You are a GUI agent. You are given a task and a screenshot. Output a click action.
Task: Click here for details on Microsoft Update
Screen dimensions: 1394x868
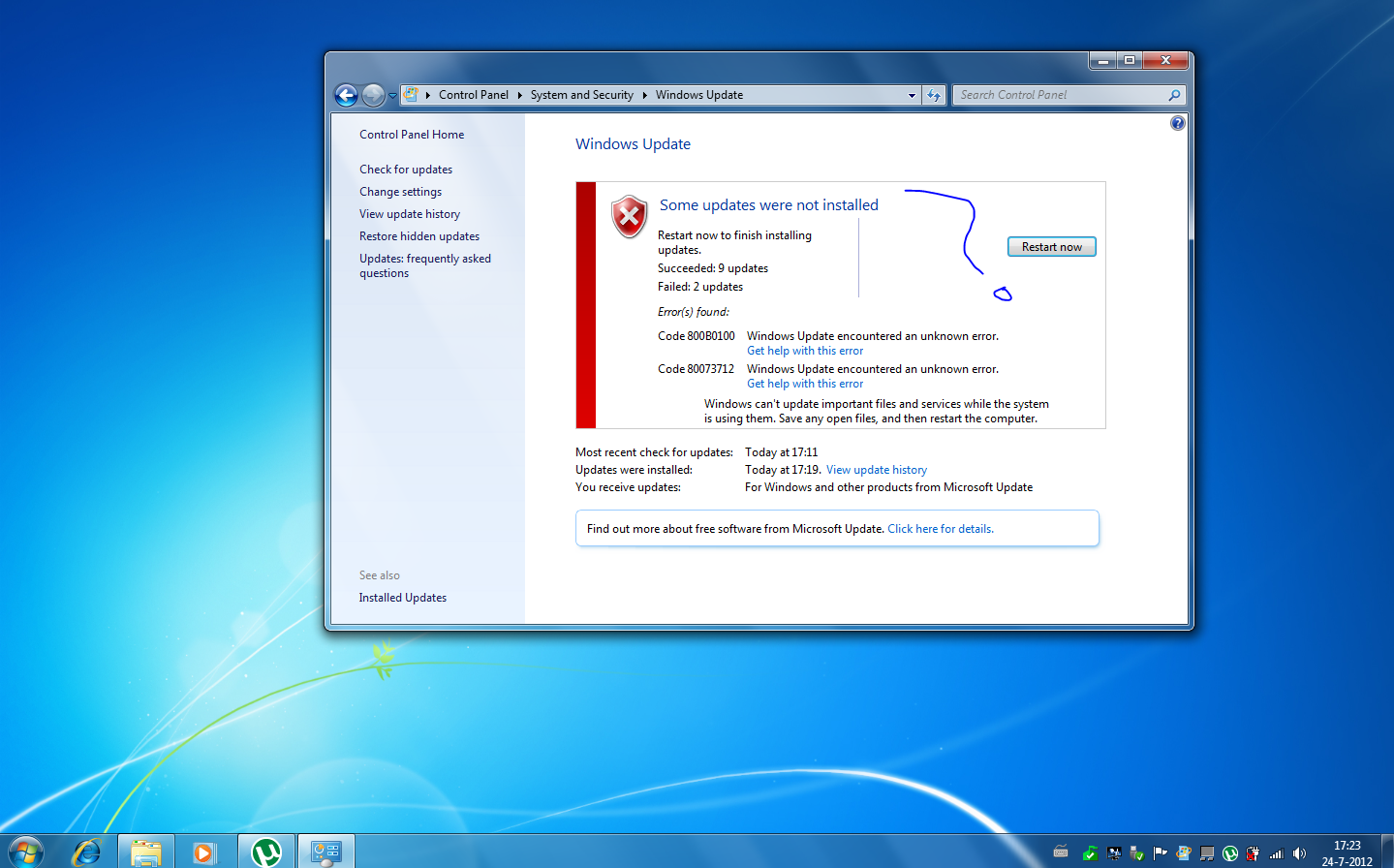click(941, 529)
